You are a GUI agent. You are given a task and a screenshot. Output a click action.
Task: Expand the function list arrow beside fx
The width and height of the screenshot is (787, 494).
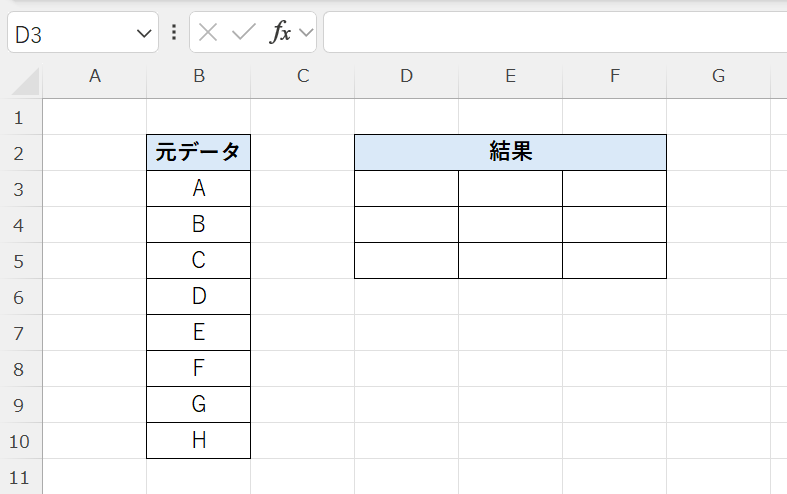(306, 33)
